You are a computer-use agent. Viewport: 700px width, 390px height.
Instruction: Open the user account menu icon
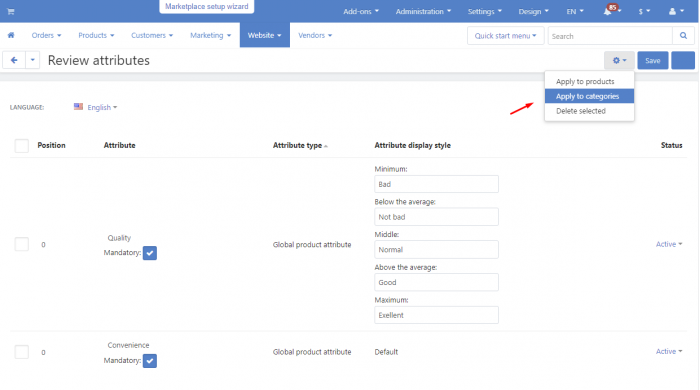(x=672, y=12)
